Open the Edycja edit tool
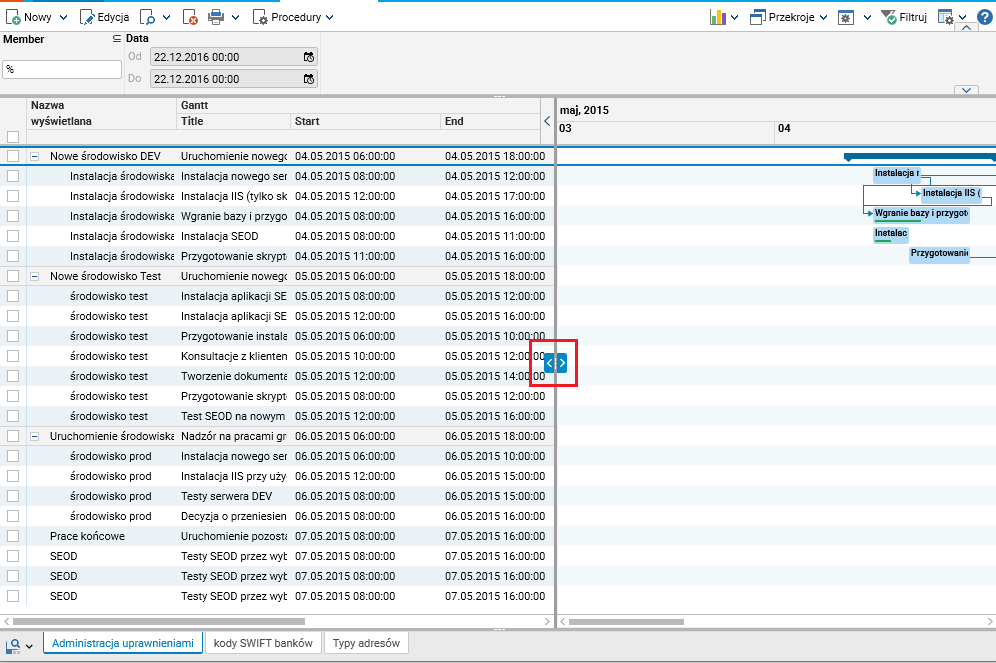The image size is (996, 663). (x=104, y=17)
